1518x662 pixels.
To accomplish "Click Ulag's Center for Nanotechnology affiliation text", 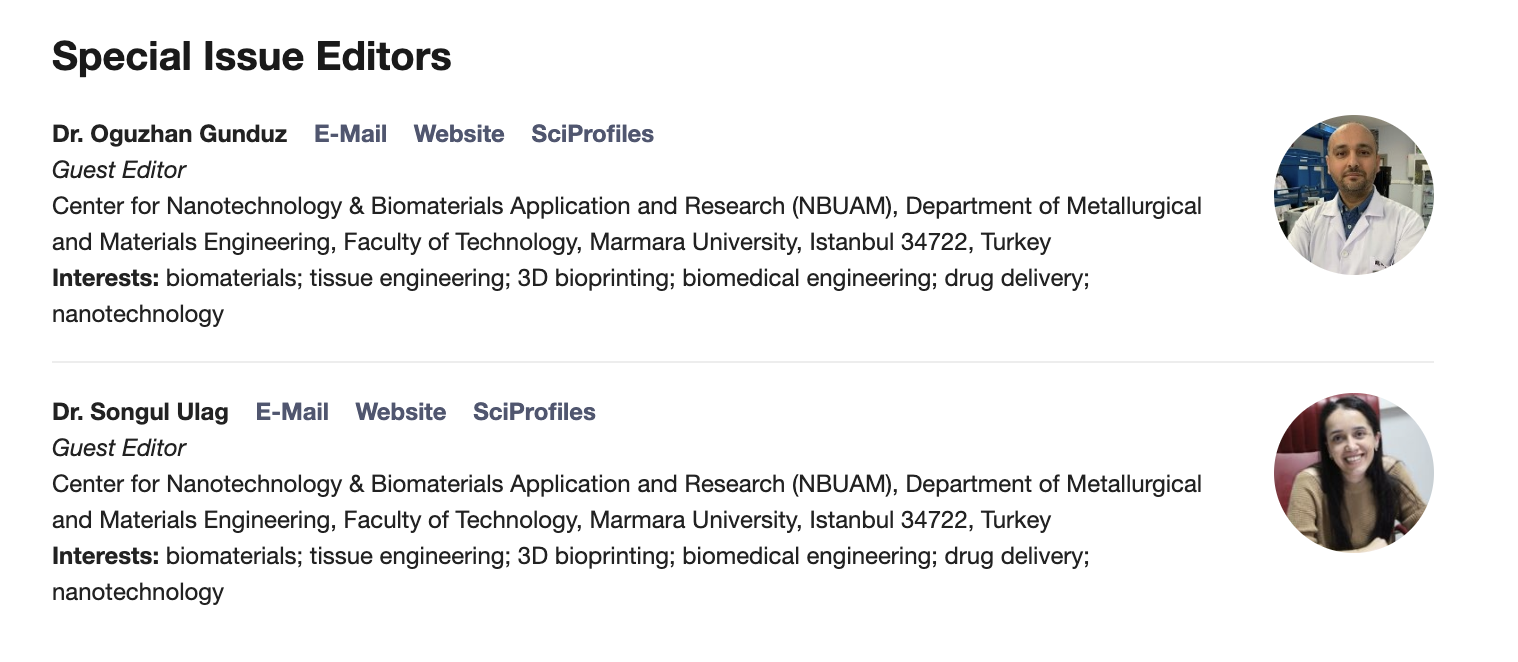I will (x=627, y=502).
